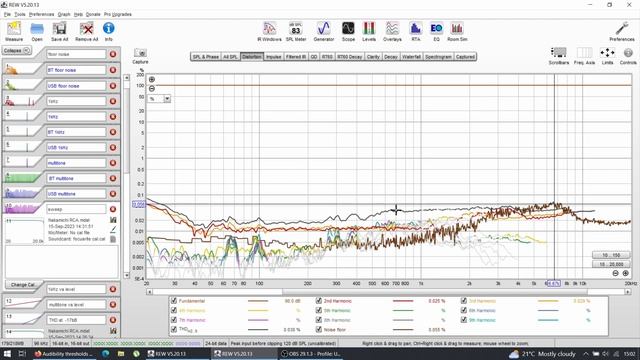This screenshot has height=360, width=640.
Task: Click the Capture graph camera icon
Action: [x=140, y=56]
